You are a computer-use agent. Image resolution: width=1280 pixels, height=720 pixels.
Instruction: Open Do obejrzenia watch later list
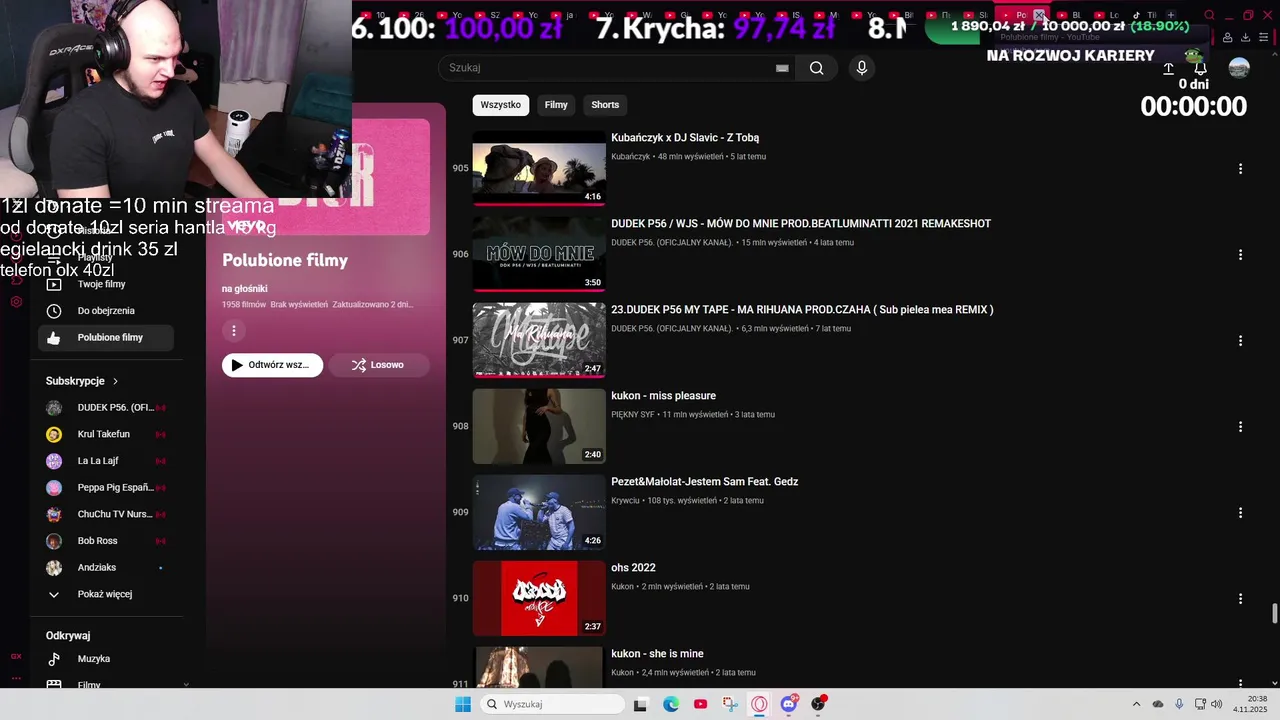tap(105, 311)
